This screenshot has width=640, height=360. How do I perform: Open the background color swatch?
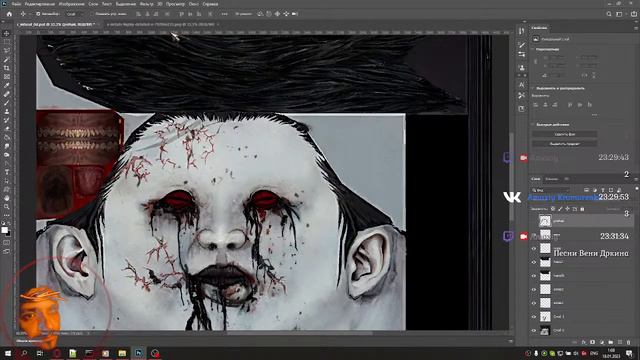coord(9,234)
